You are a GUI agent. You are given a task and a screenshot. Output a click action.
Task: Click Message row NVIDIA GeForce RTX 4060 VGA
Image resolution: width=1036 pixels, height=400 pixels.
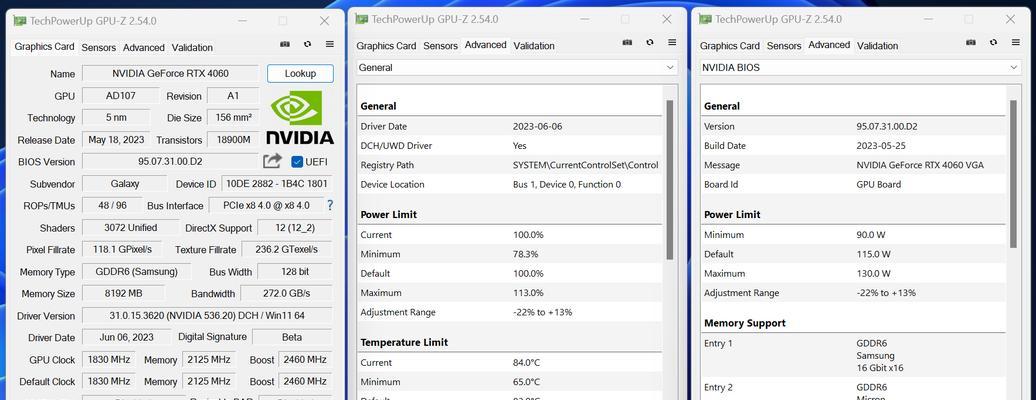(x=853, y=165)
